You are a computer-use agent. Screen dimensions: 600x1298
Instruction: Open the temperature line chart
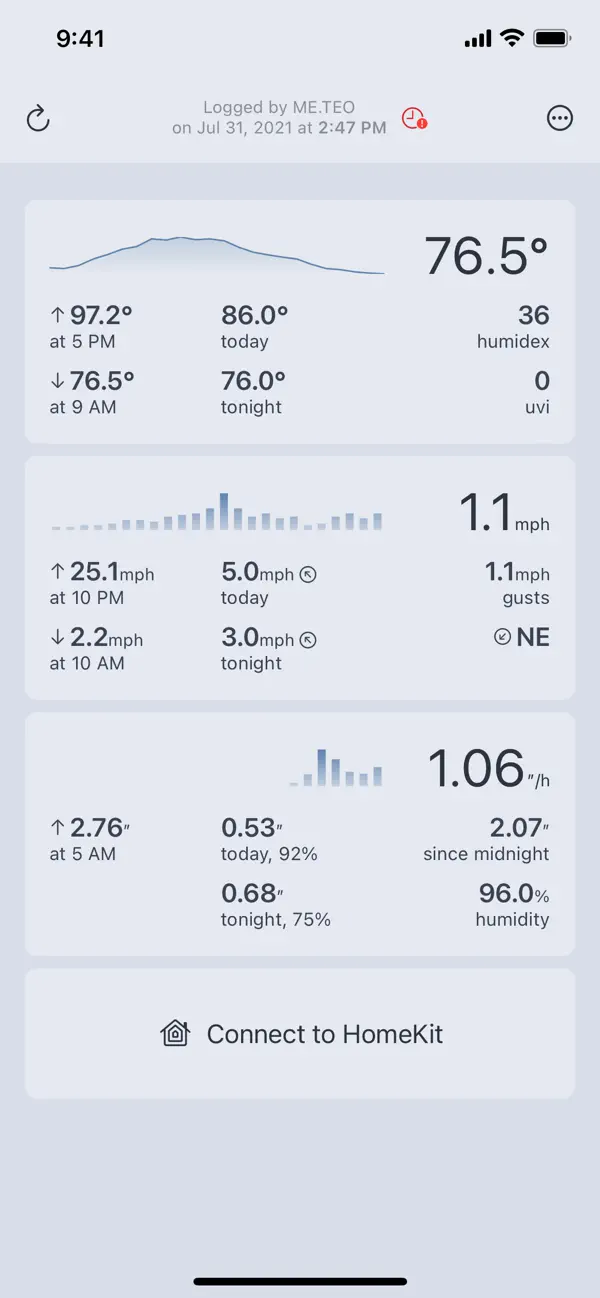[x=217, y=255]
